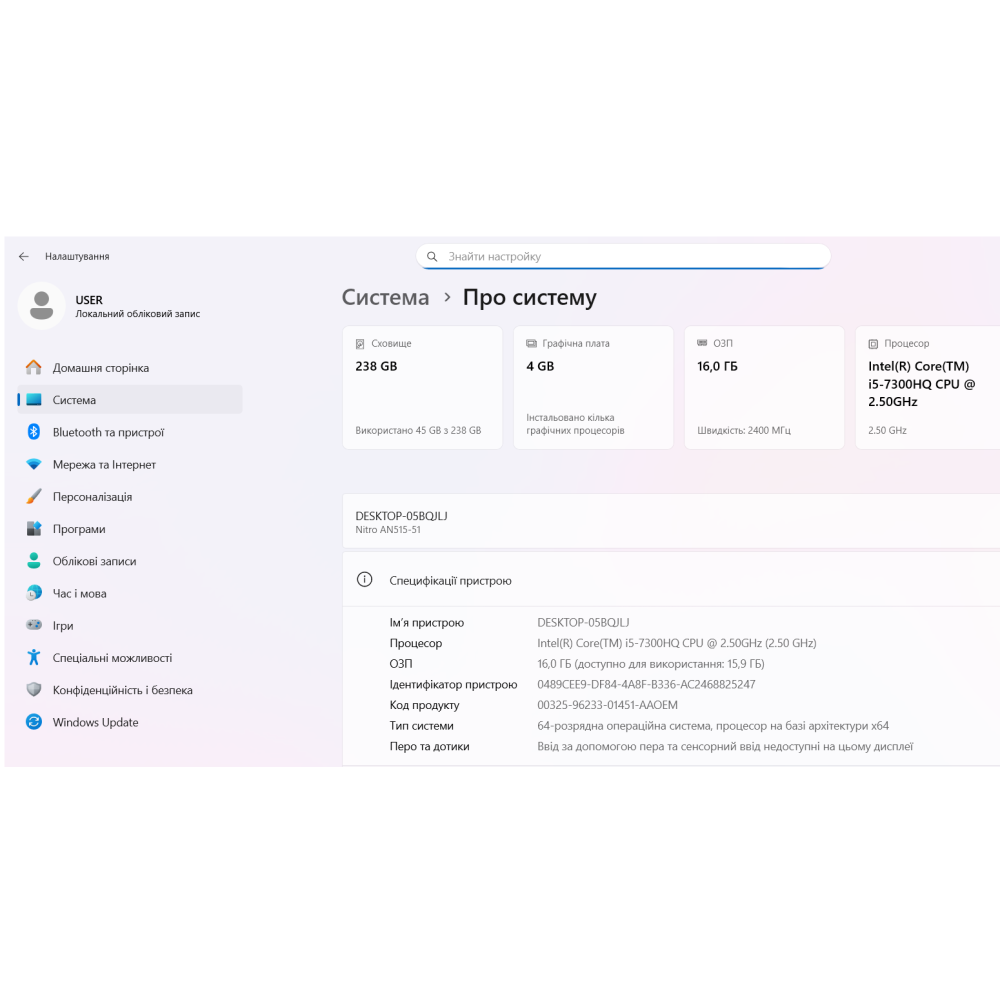Click the search magnifier icon
Screen dimensions: 1000x1000
click(x=432, y=257)
